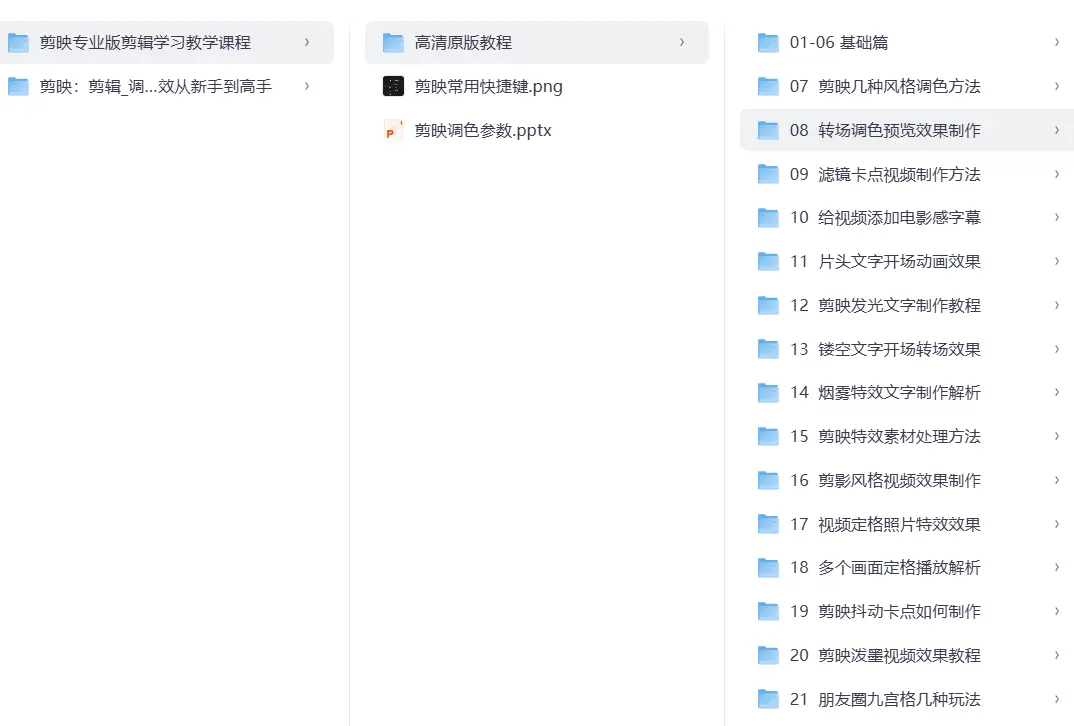This screenshot has width=1074, height=726.
Task: Expand chevron for 20 剪映泼墨视频效果教程
Action: point(1056,655)
